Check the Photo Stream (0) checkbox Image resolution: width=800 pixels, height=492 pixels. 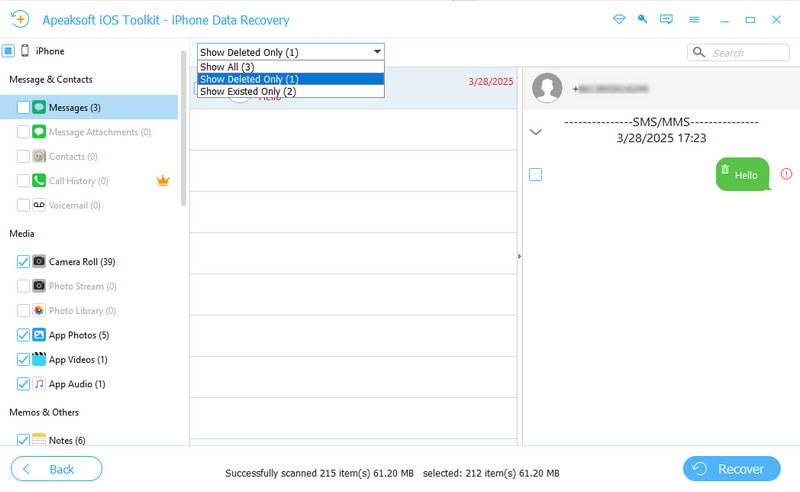tap(23, 286)
